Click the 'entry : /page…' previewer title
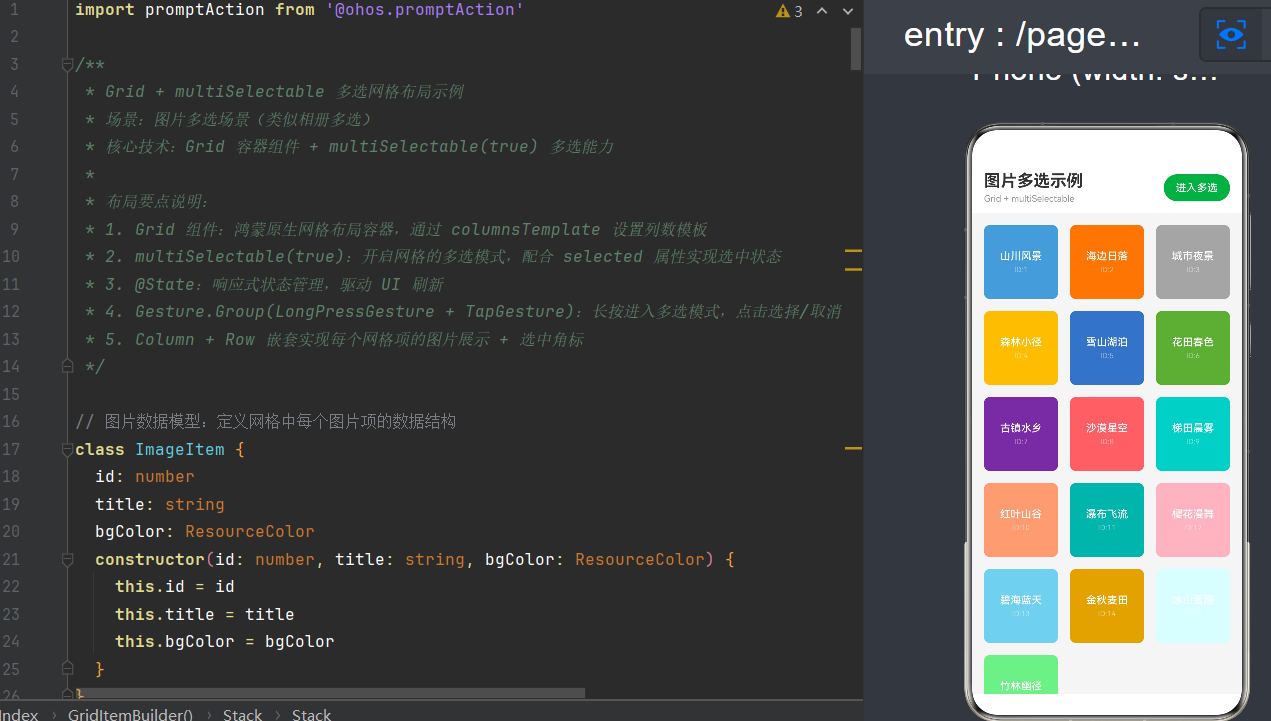 [x=1022, y=35]
